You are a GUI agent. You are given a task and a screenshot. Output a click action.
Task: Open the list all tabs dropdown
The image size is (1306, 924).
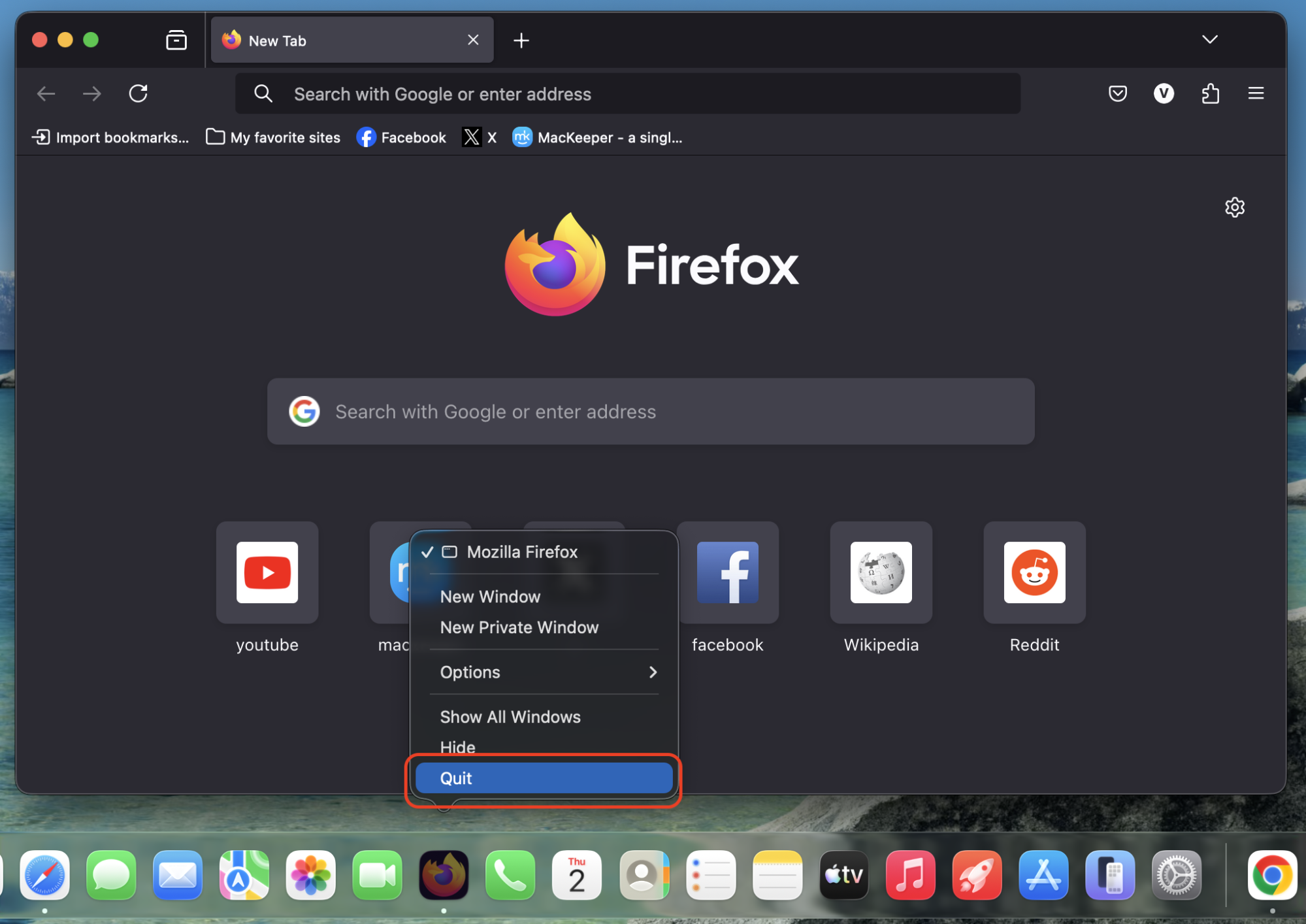tap(1209, 39)
